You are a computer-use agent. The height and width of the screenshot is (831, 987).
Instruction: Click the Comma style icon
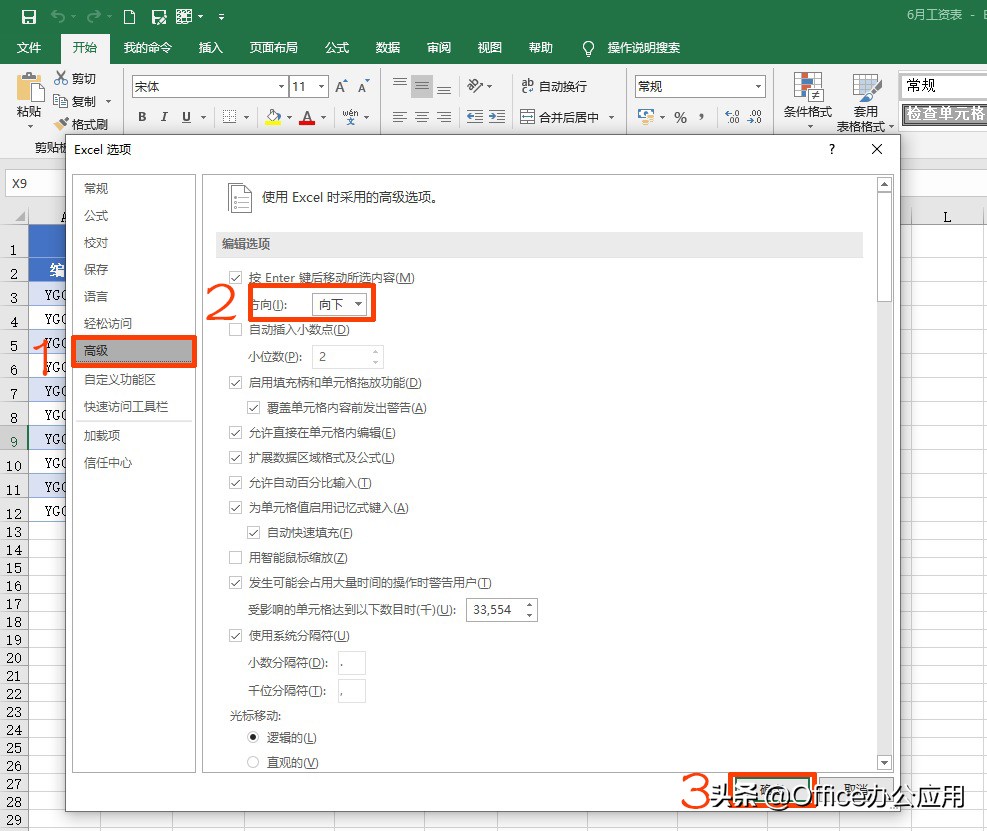click(701, 117)
